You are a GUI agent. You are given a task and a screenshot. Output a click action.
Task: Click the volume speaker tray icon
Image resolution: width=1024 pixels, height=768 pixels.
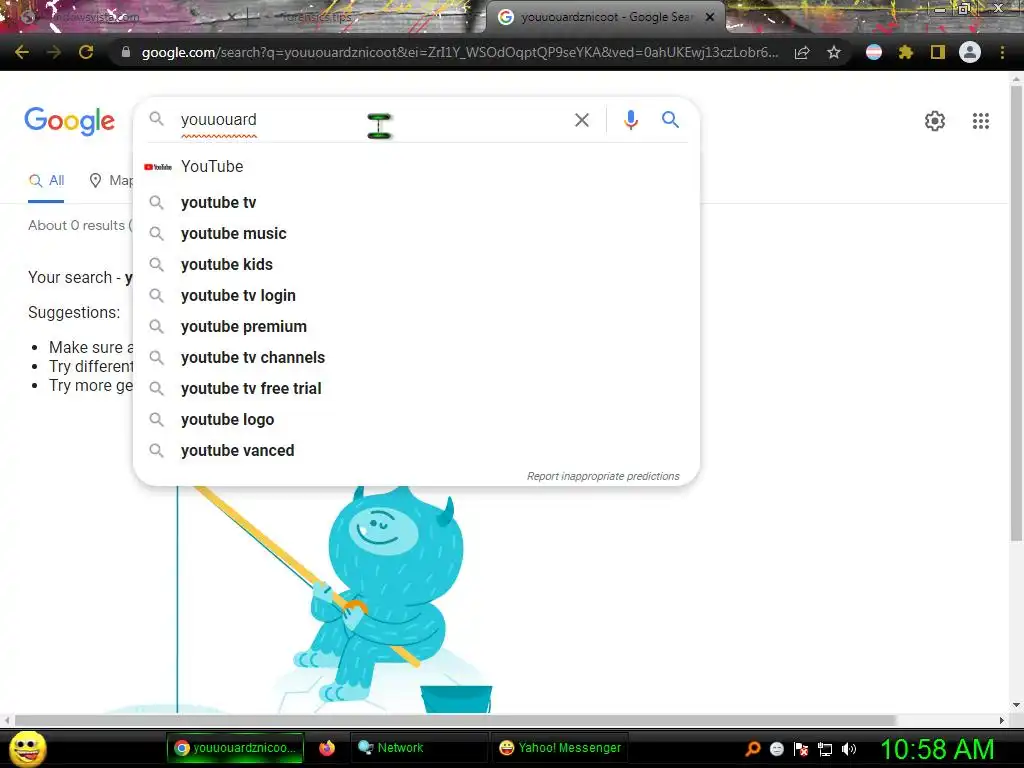[848, 749]
